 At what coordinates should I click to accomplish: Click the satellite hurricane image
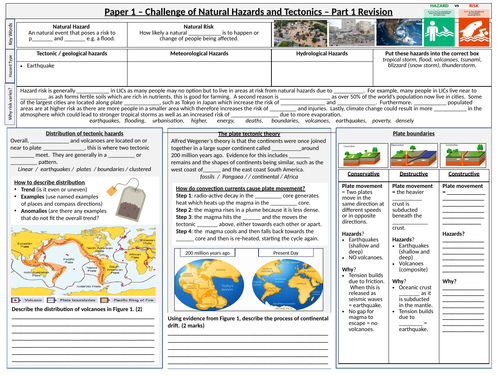pyautogui.click(x=399, y=32)
